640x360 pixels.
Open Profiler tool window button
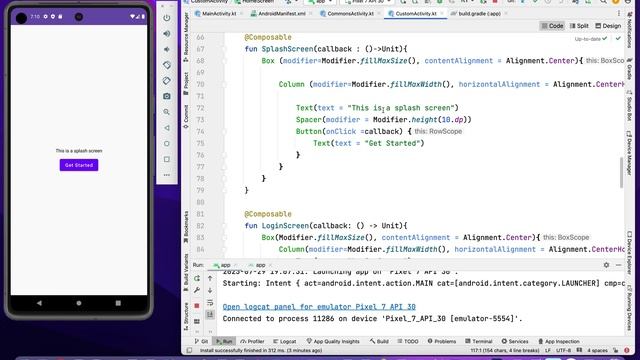pos(252,341)
